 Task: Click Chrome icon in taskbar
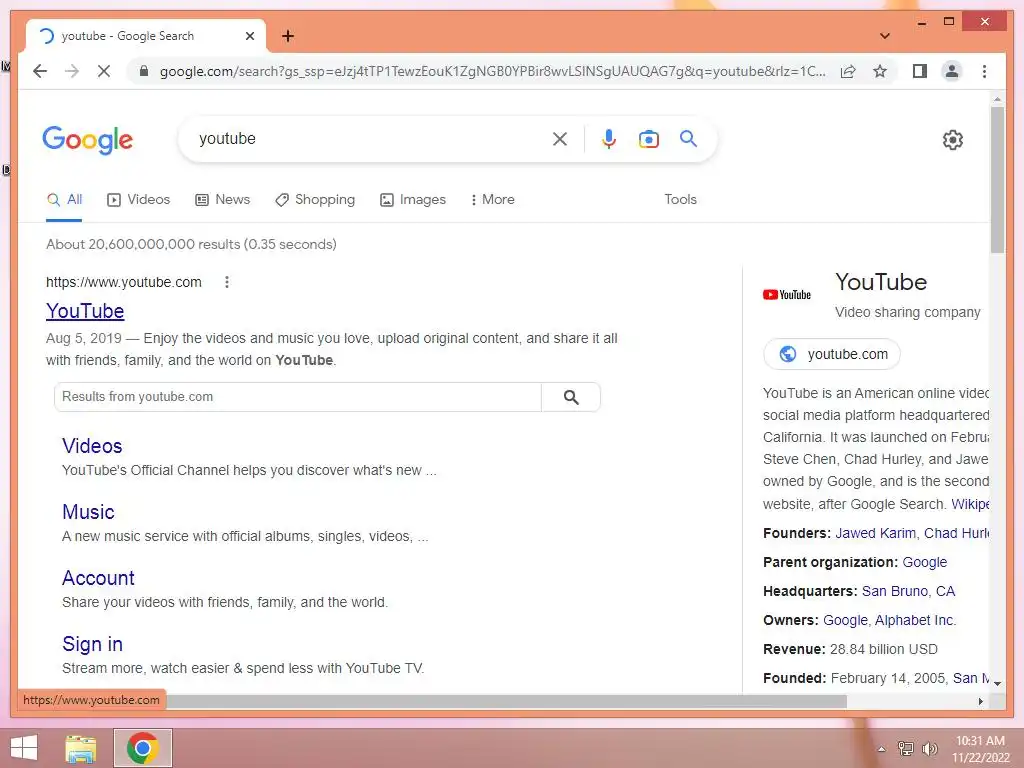coord(142,748)
